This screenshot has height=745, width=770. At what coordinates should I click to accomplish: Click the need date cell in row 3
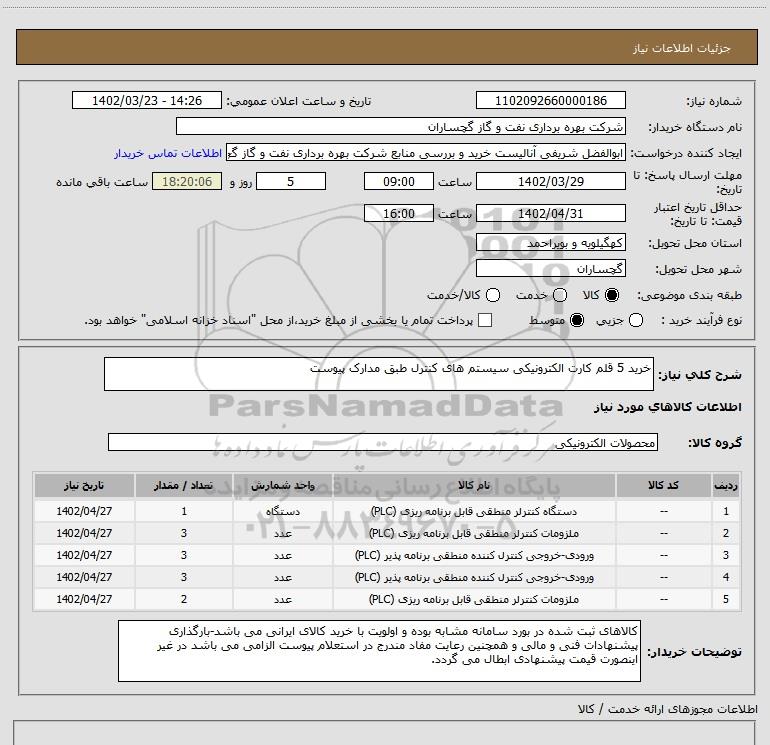(84, 555)
